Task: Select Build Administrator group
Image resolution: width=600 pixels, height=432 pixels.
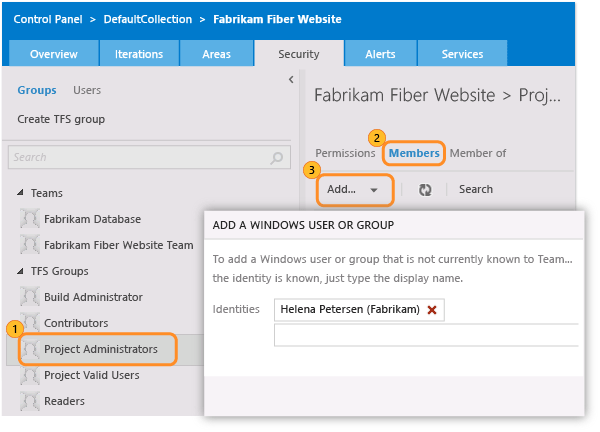Action: tap(93, 297)
